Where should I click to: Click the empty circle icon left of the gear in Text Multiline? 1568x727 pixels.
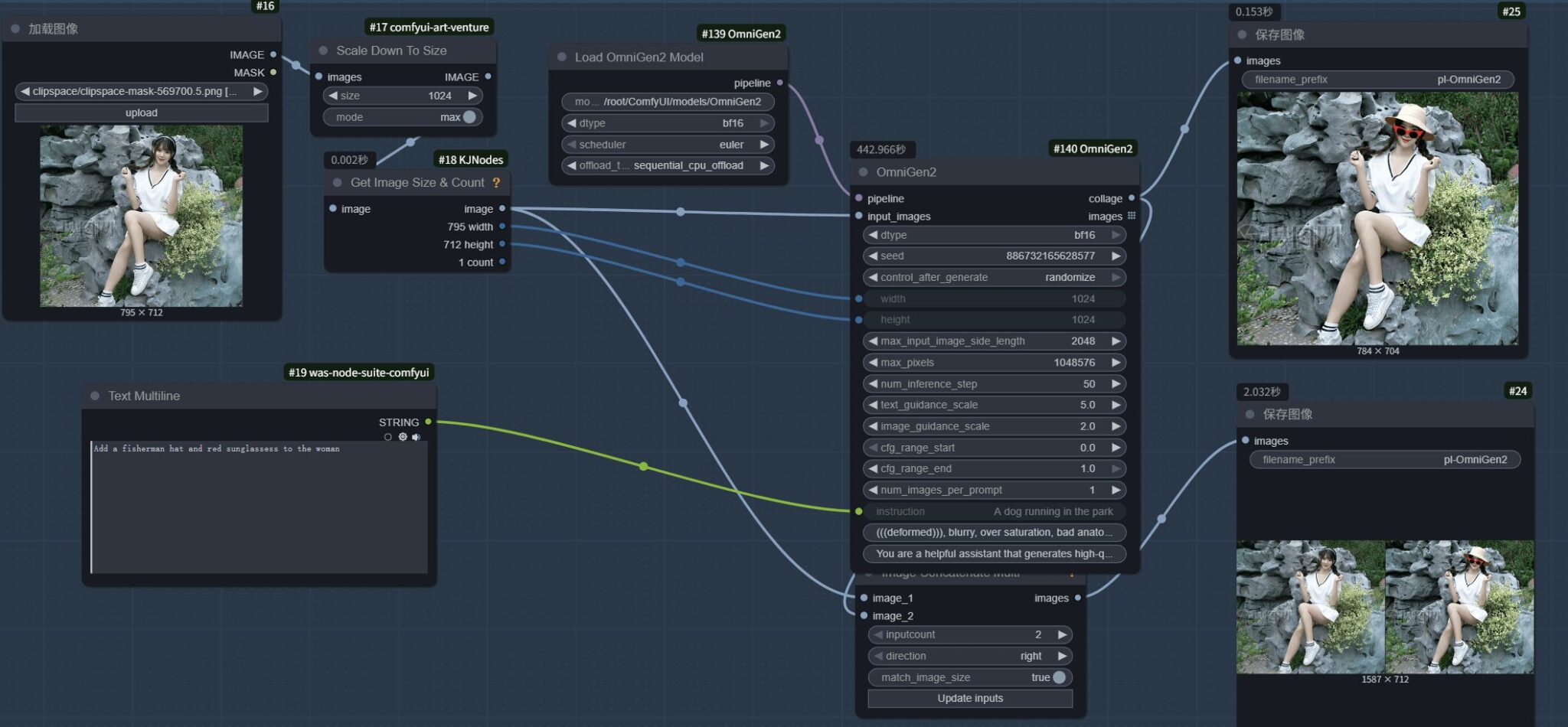point(388,437)
